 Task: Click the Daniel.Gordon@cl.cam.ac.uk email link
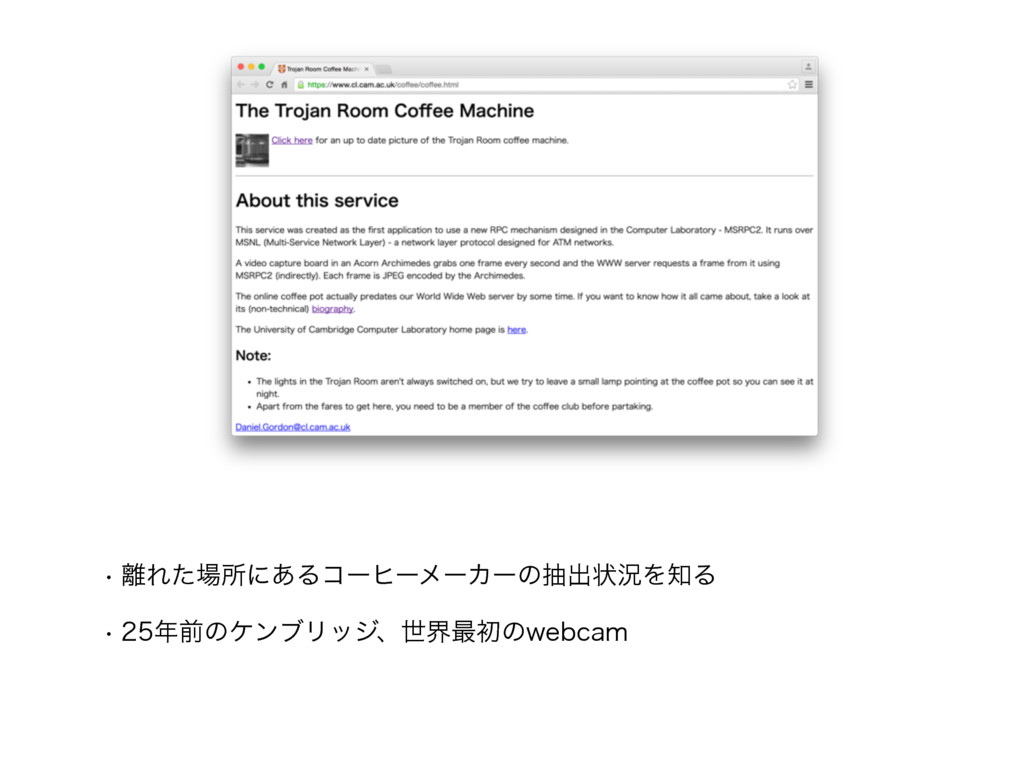(x=293, y=427)
